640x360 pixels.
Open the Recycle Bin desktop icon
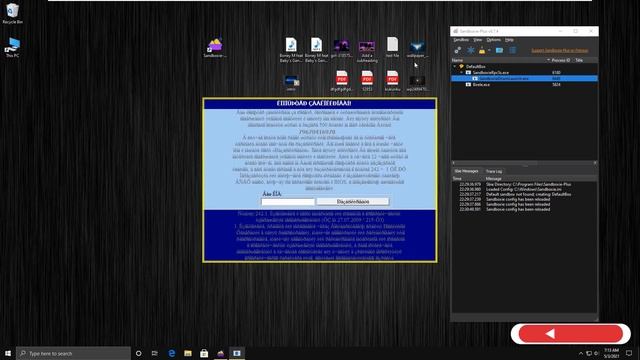tap(12, 13)
